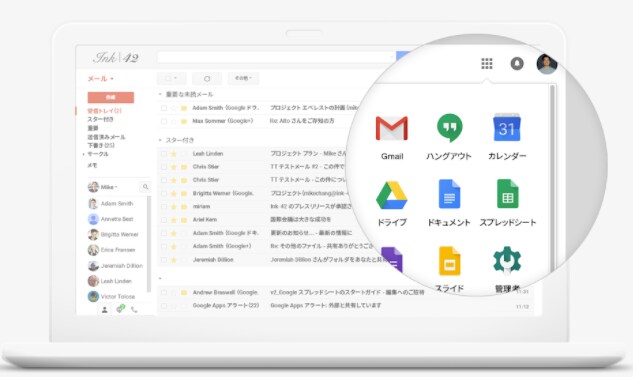Check the Brigitta Werner email checkbox
The height and width of the screenshot is (377, 633).
point(163,193)
